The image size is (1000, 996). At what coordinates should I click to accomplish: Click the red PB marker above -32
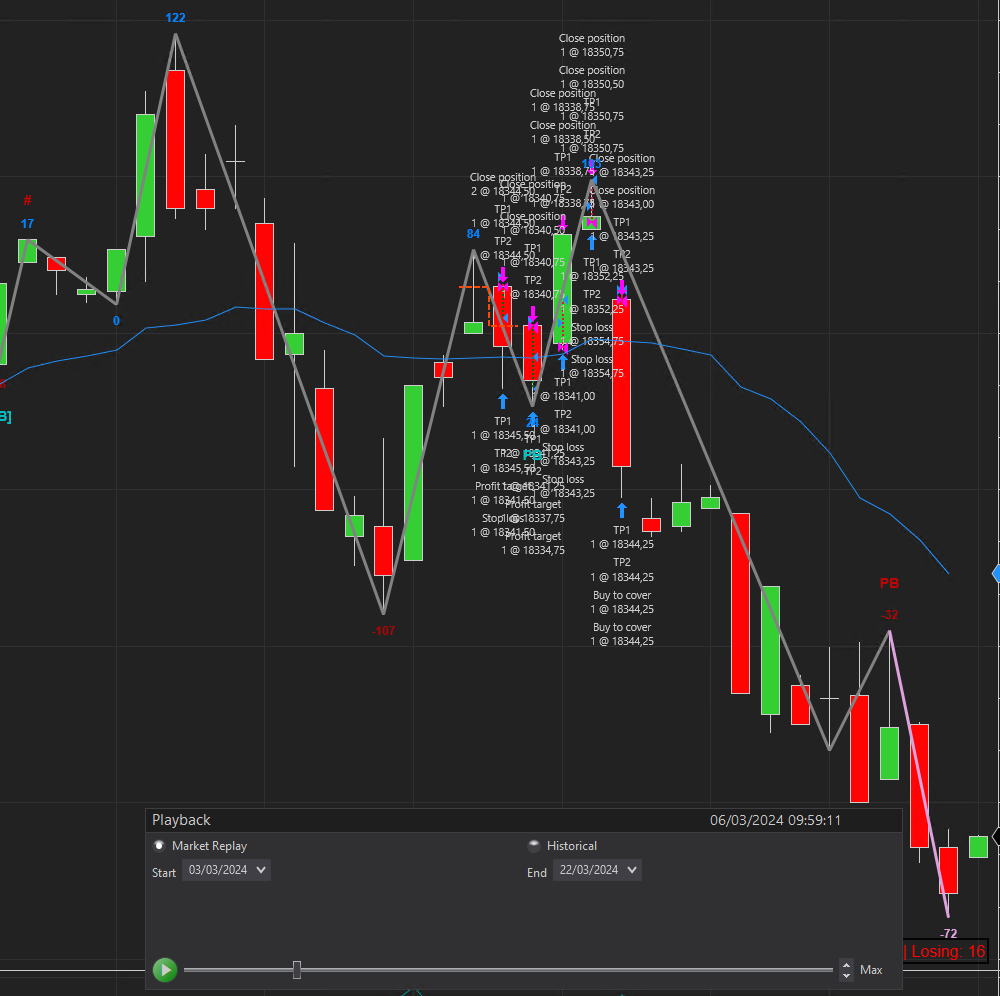pyautogui.click(x=889, y=583)
